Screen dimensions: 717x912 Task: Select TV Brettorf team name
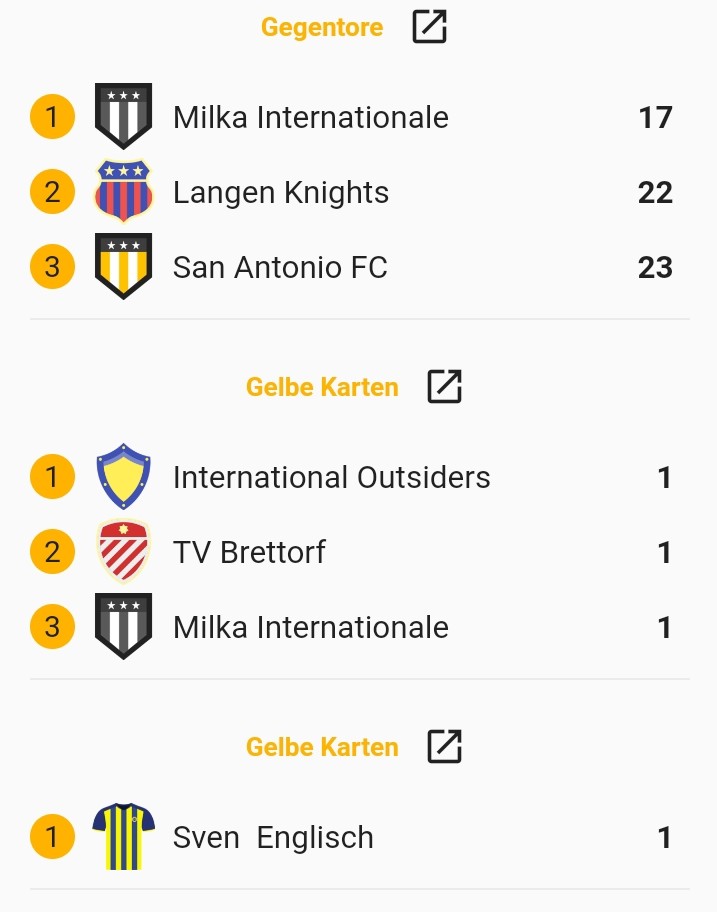pos(249,552)
